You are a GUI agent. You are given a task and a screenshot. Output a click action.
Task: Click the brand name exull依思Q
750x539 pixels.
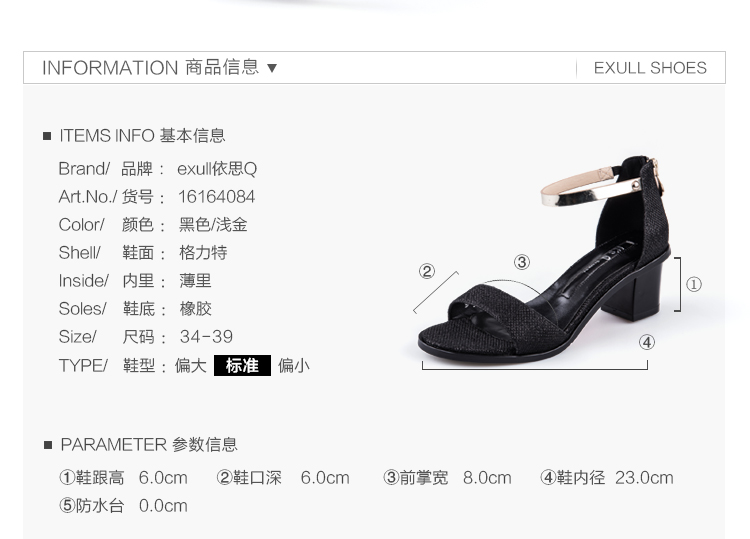(x=217, y=169)
